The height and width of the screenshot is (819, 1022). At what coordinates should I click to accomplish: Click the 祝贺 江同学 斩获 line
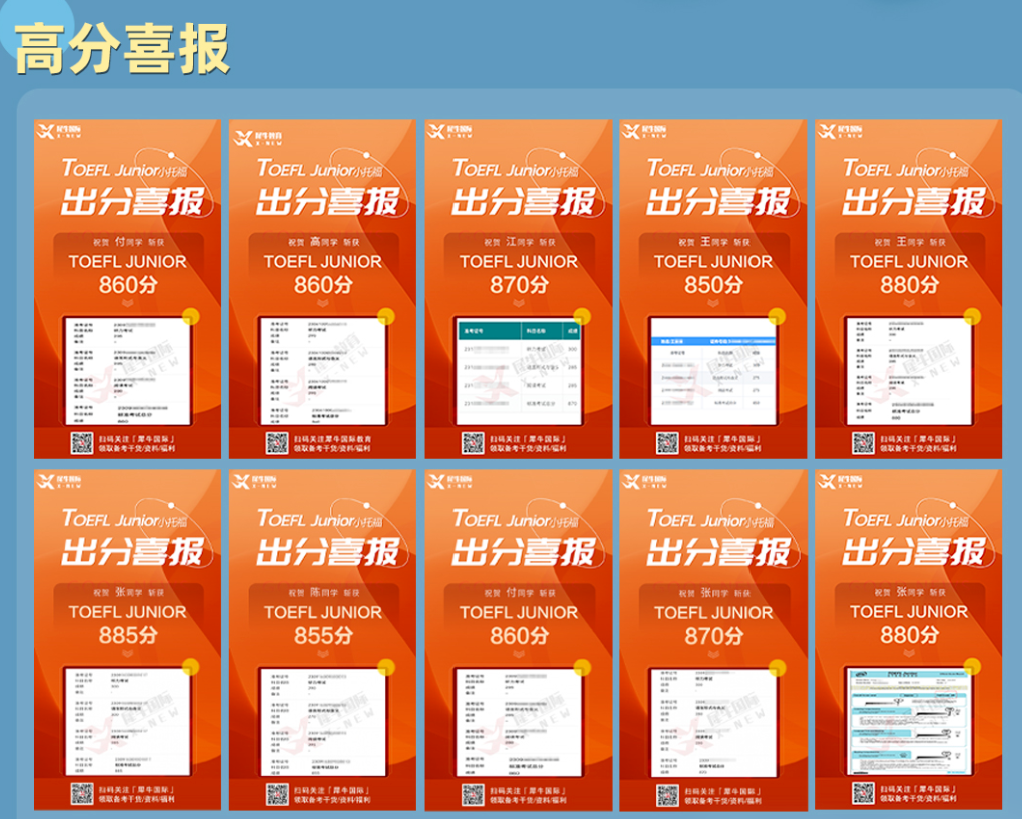[x=519, y=242]
